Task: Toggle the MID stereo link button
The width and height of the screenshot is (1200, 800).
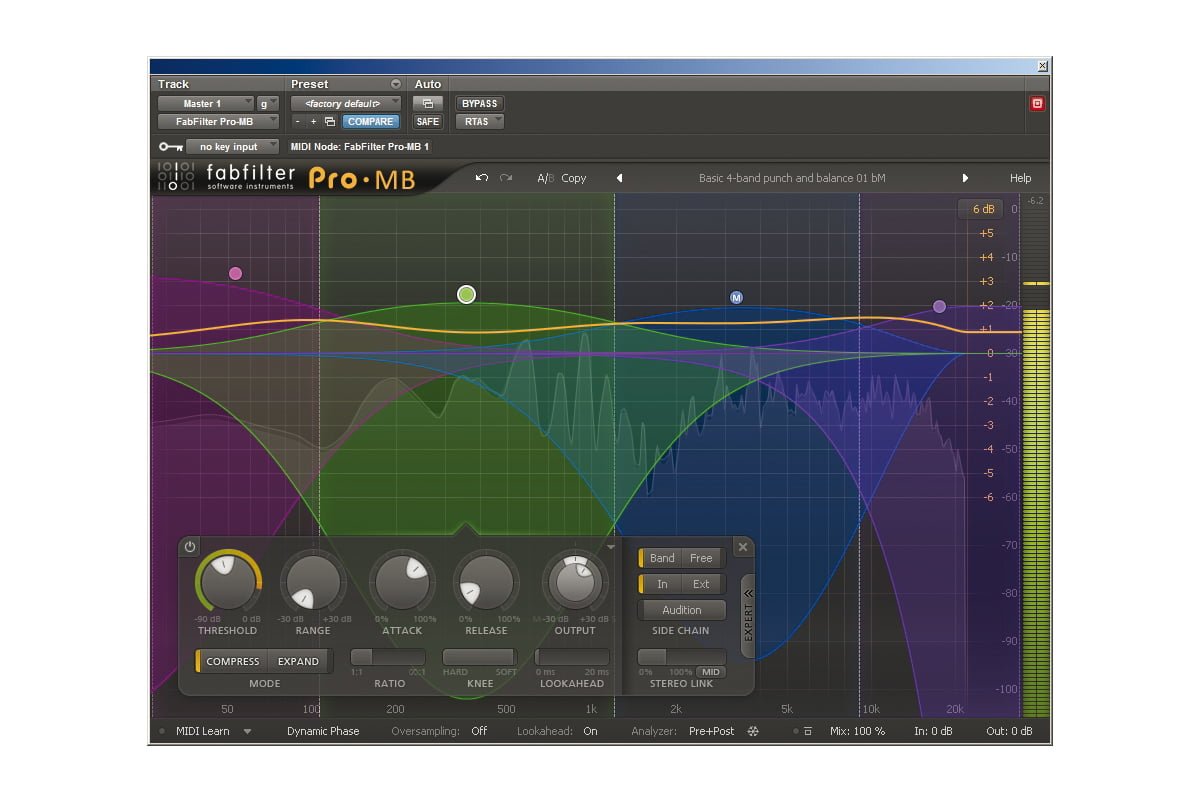Action: pyautogui.click(x=711, y=672)
